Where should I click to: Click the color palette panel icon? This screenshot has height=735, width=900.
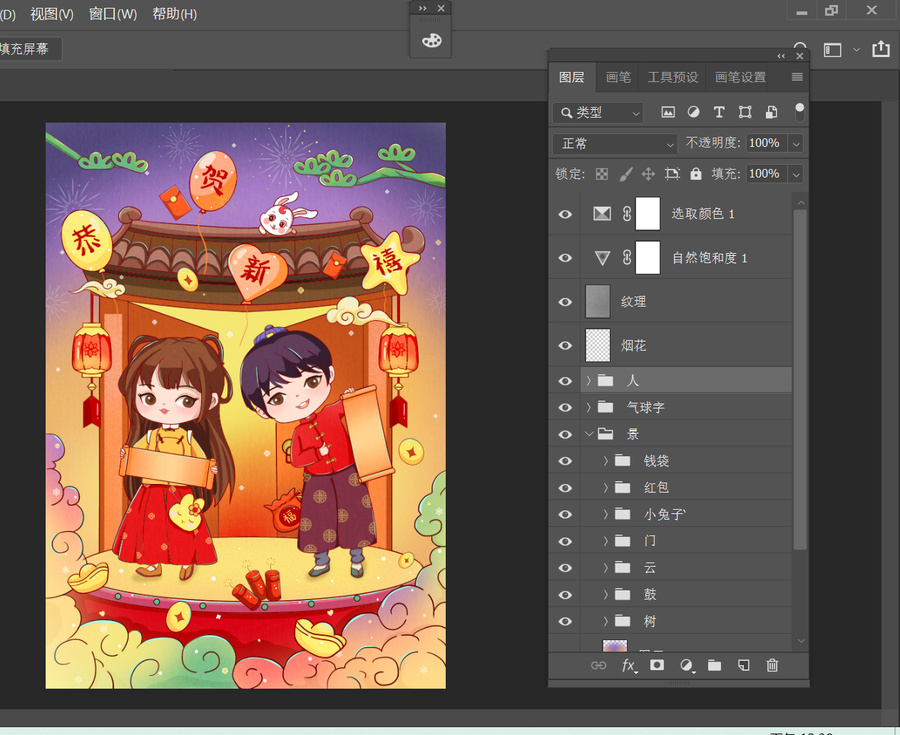click(432, 41)
